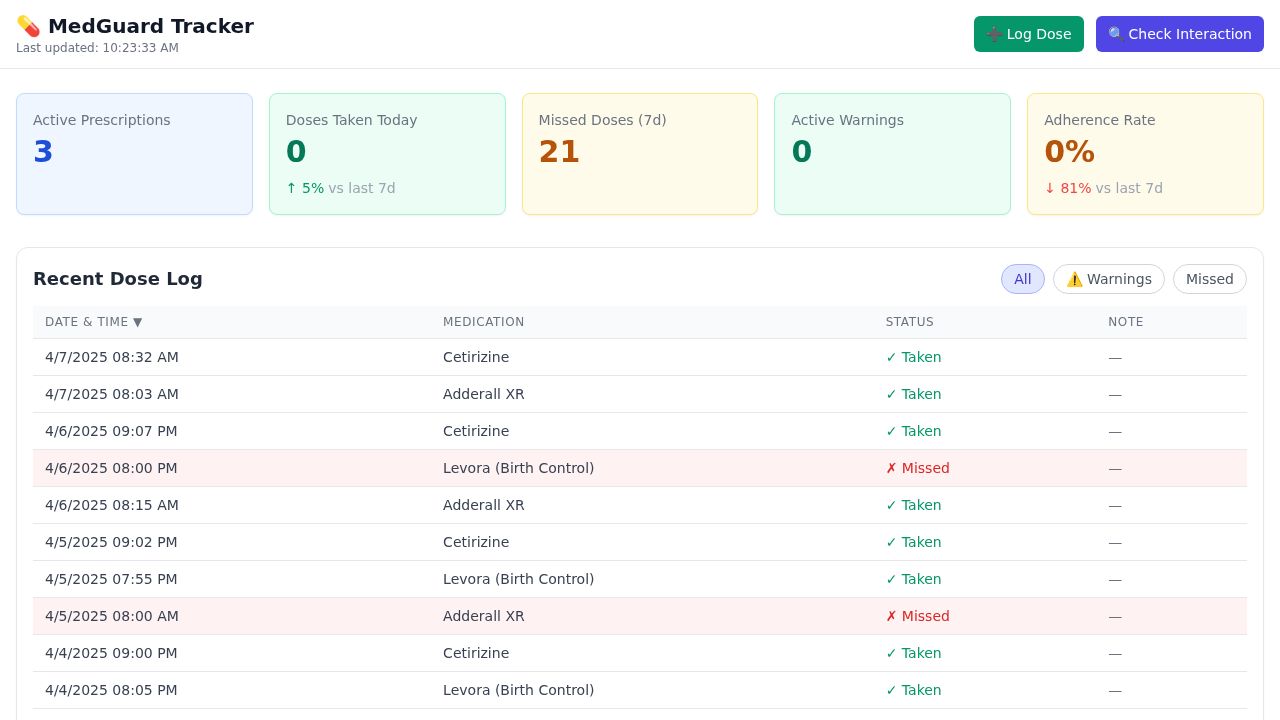Open the Check Interaction button
This screenshot has width=1280, height=720.
click(x=1180, y=34)
